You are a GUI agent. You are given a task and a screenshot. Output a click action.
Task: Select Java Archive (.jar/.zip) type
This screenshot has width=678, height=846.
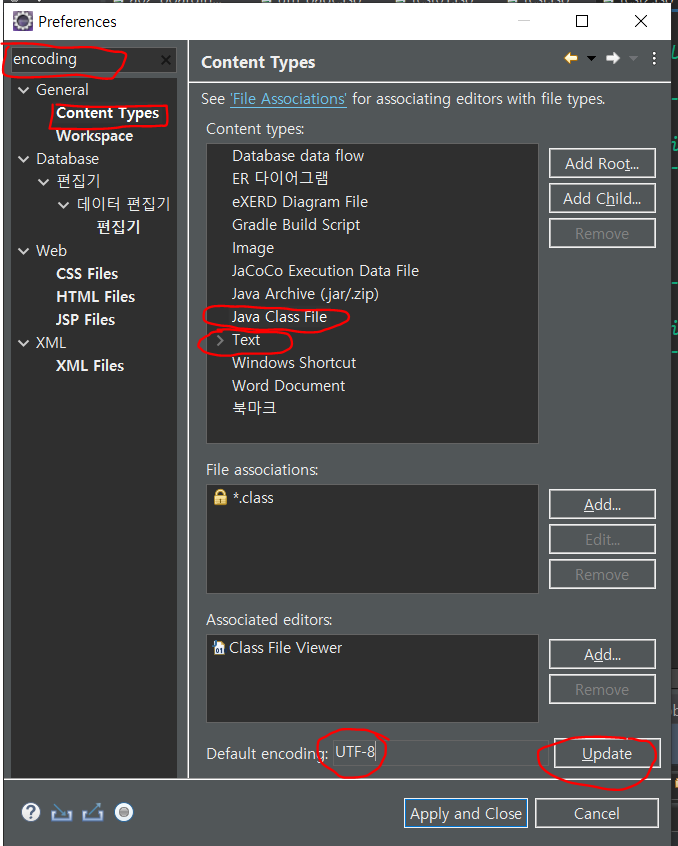(x=305, y=294)
